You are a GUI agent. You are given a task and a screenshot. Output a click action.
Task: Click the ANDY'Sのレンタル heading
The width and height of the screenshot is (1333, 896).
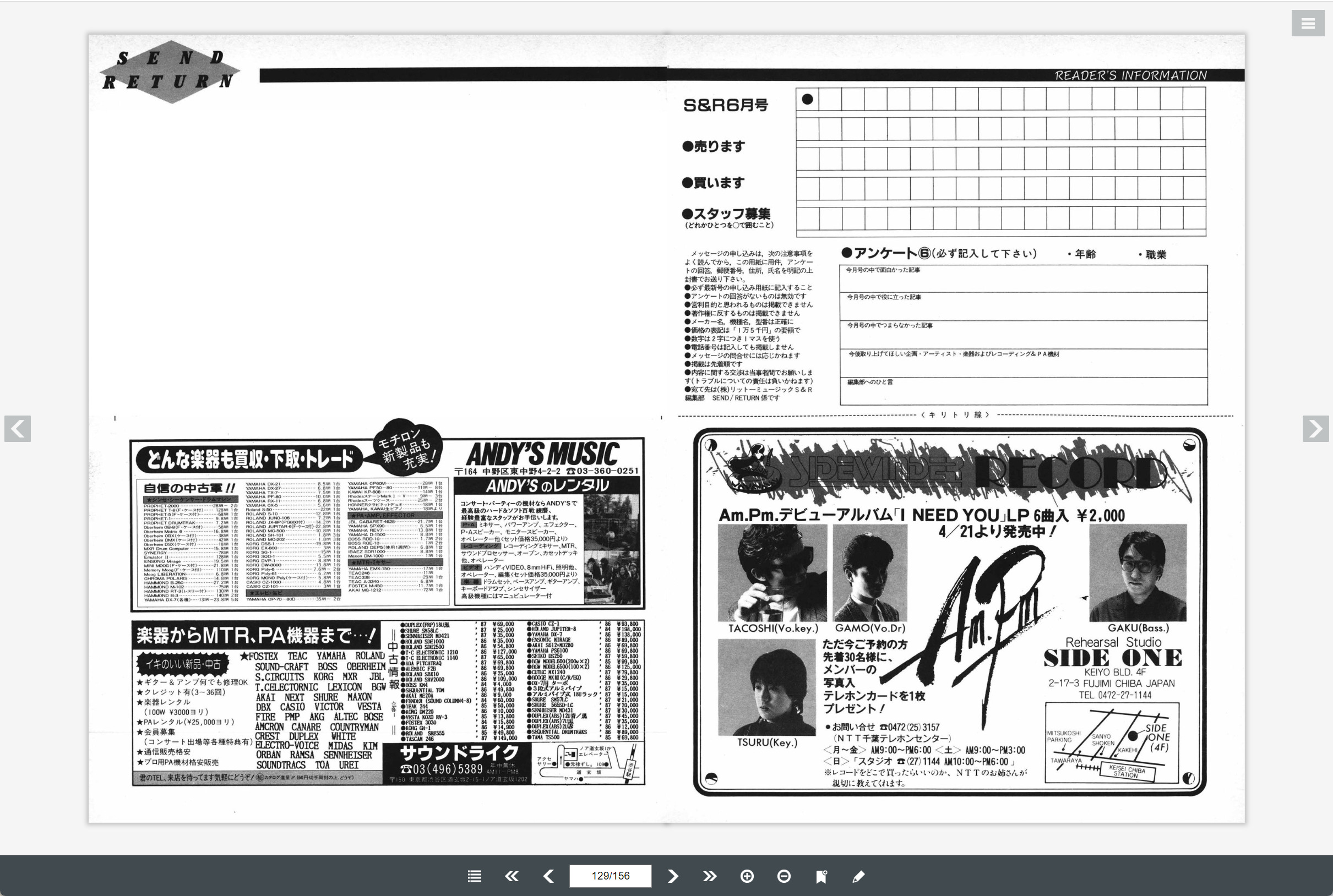pos(547,486)
